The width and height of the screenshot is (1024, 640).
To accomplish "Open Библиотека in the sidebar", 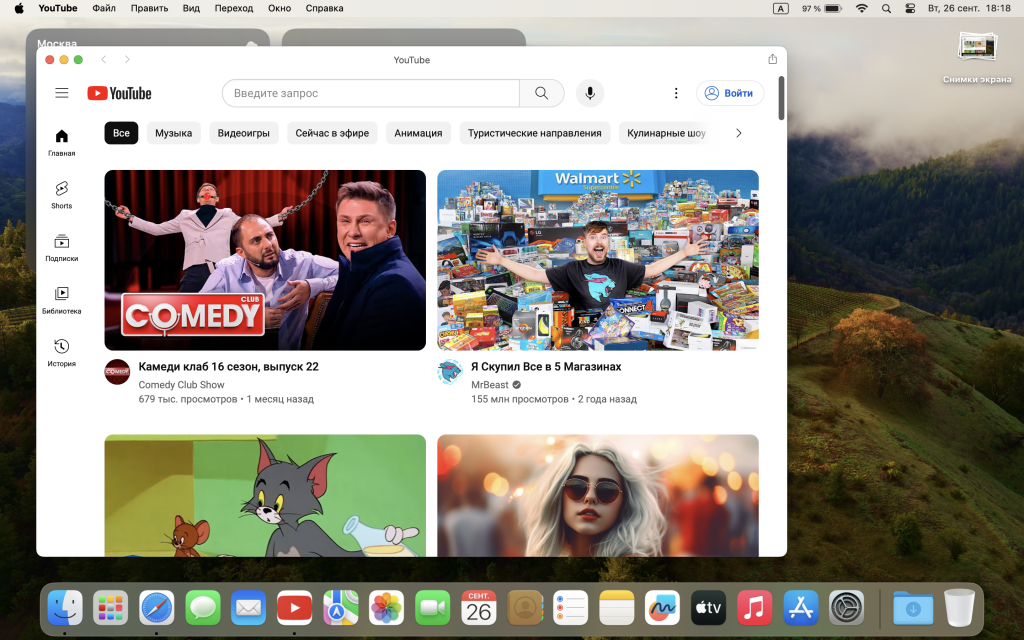I will pyautogui.click(x=62, y=299).
